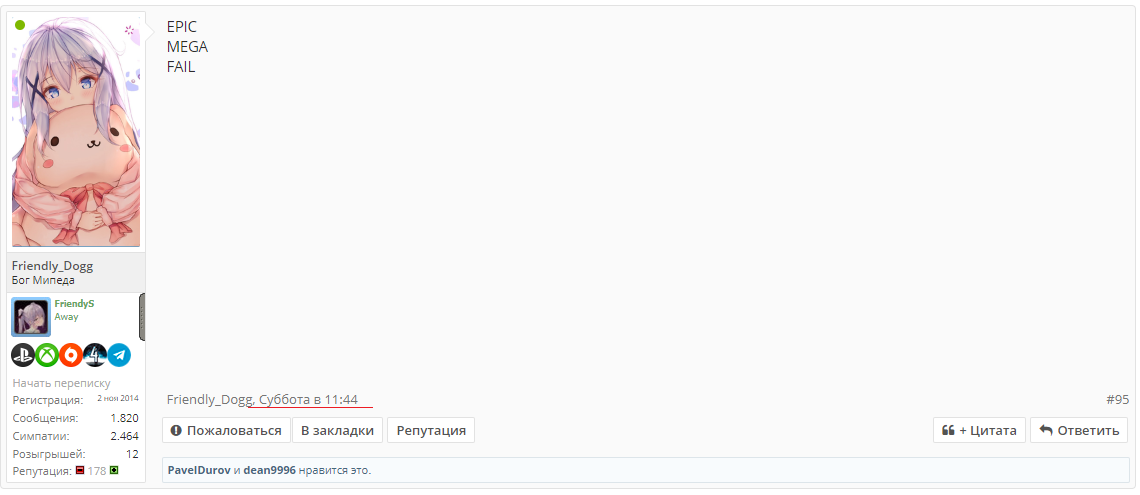Open the Friendly_Dogg username under the avatar
The image size is (1140, 495).
(x=52, y=266)
